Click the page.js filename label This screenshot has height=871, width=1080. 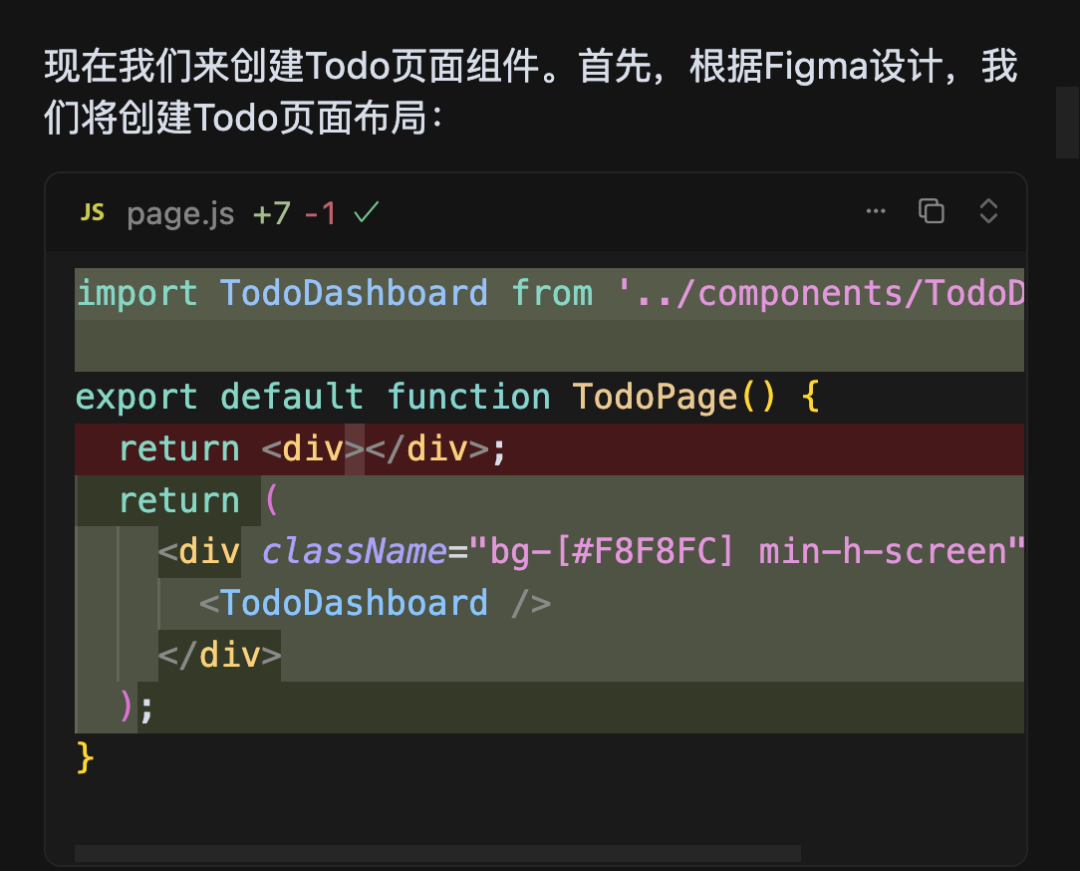[x=180, y=212]
